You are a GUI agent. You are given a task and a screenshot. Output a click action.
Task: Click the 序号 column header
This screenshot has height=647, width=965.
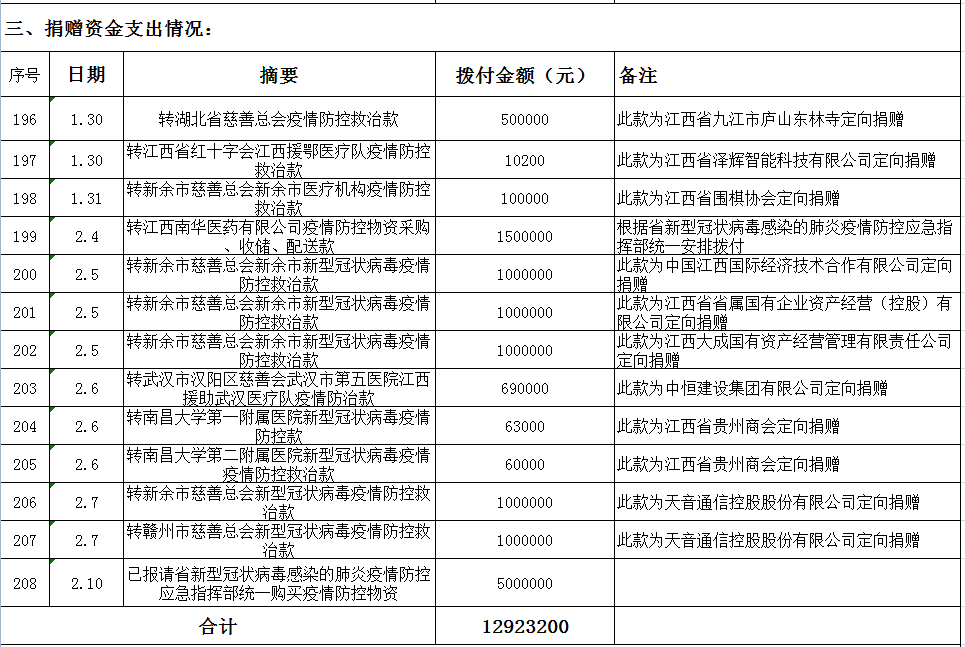click(x=25, y=75)
